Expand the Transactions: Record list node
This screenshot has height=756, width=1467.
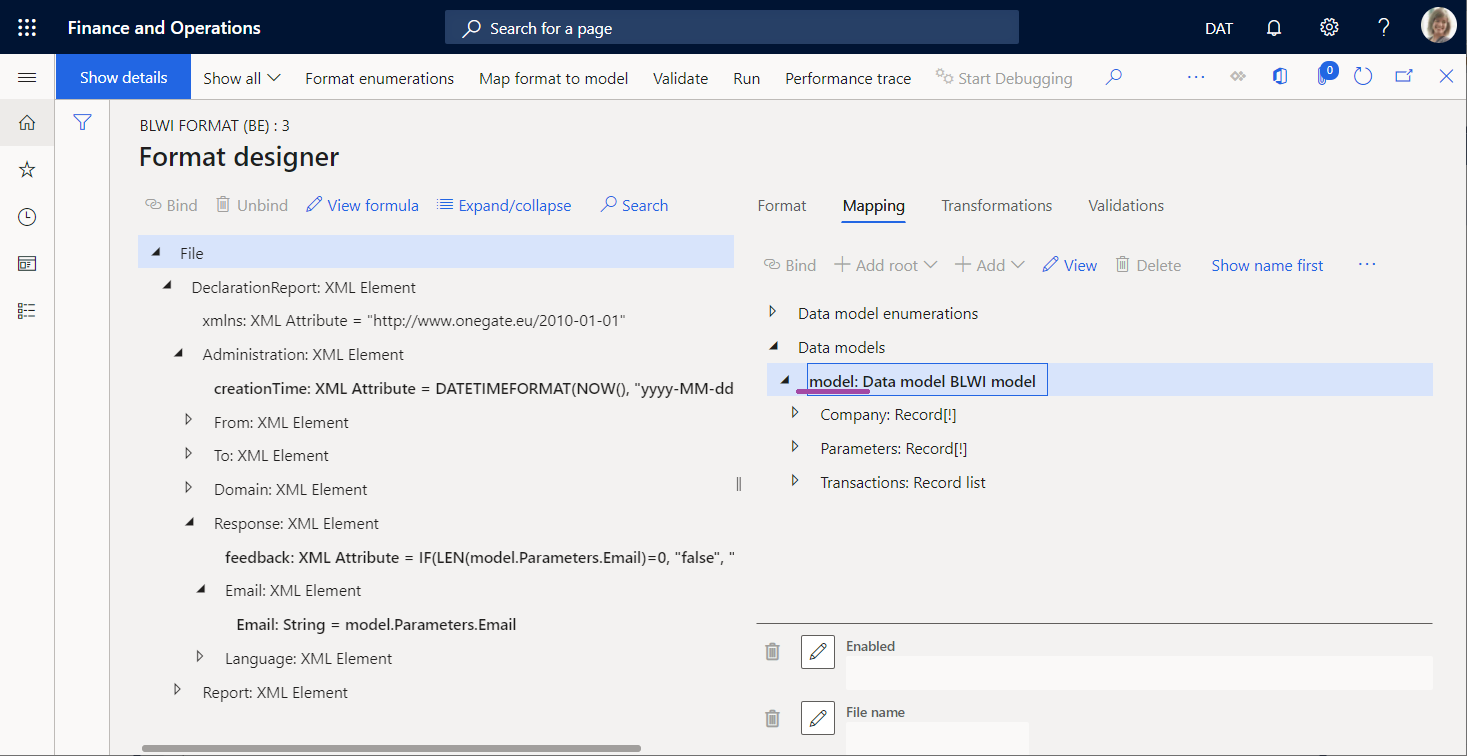coord(793,481)
